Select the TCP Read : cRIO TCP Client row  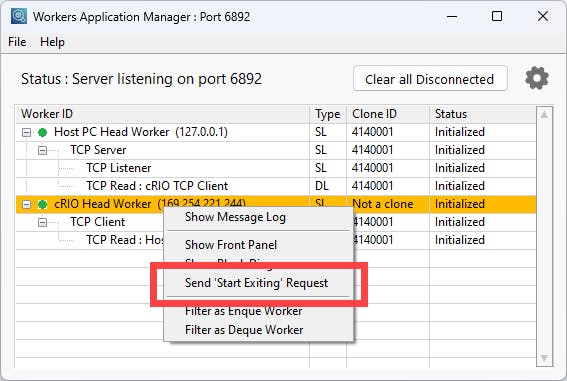[276, 186]
